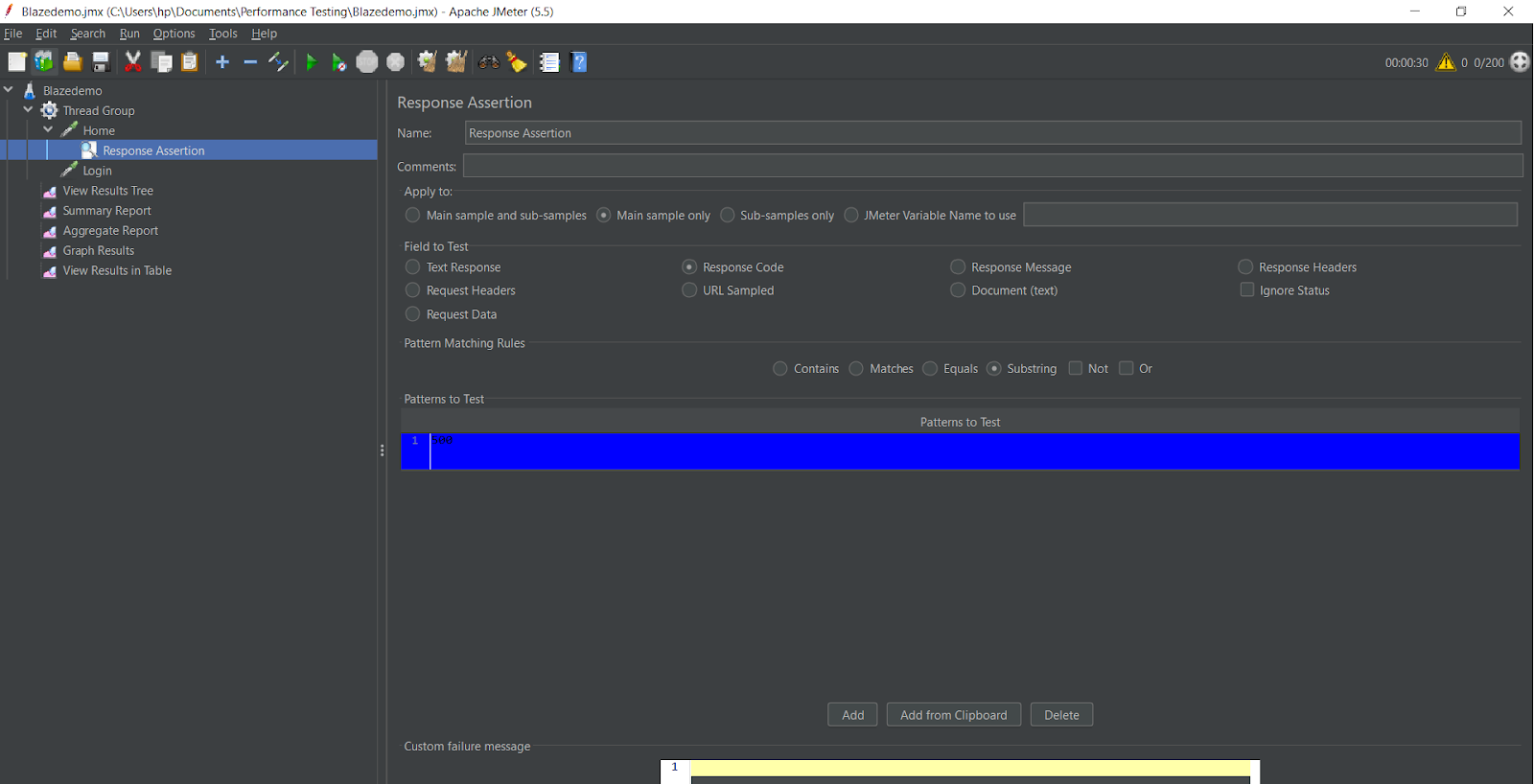The width and height of the screenshot is (1534, 784).
Task: Select the Thread Group node
Action: click(x=98, y=111)
